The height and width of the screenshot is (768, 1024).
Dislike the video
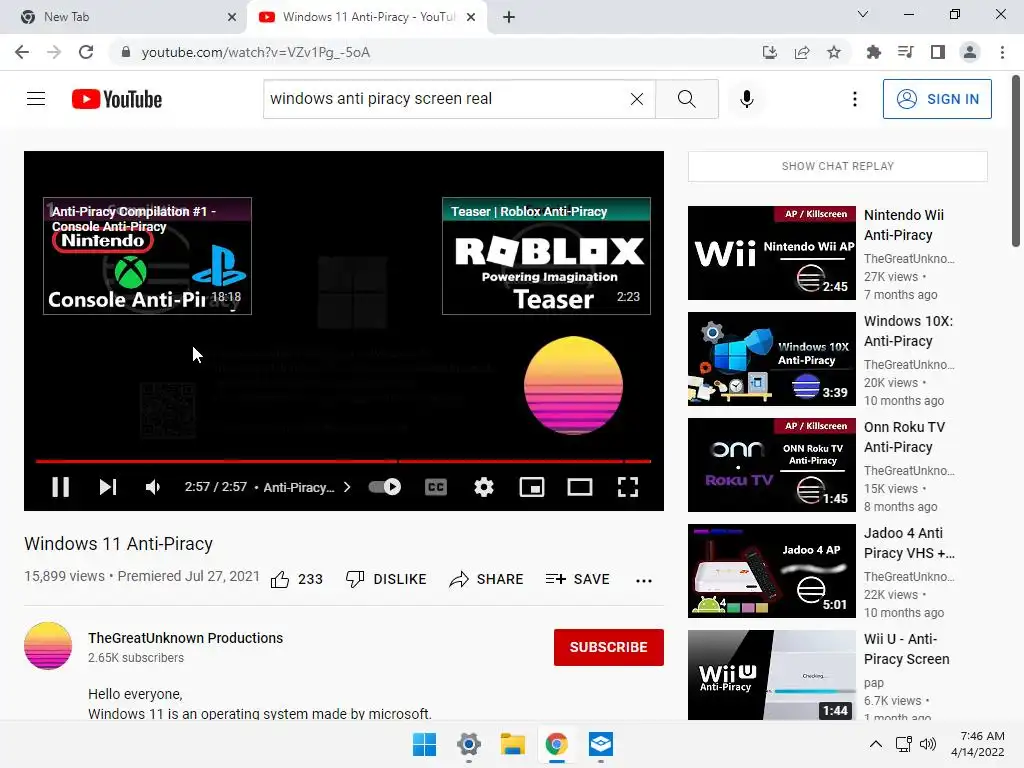tap(386, 579)
